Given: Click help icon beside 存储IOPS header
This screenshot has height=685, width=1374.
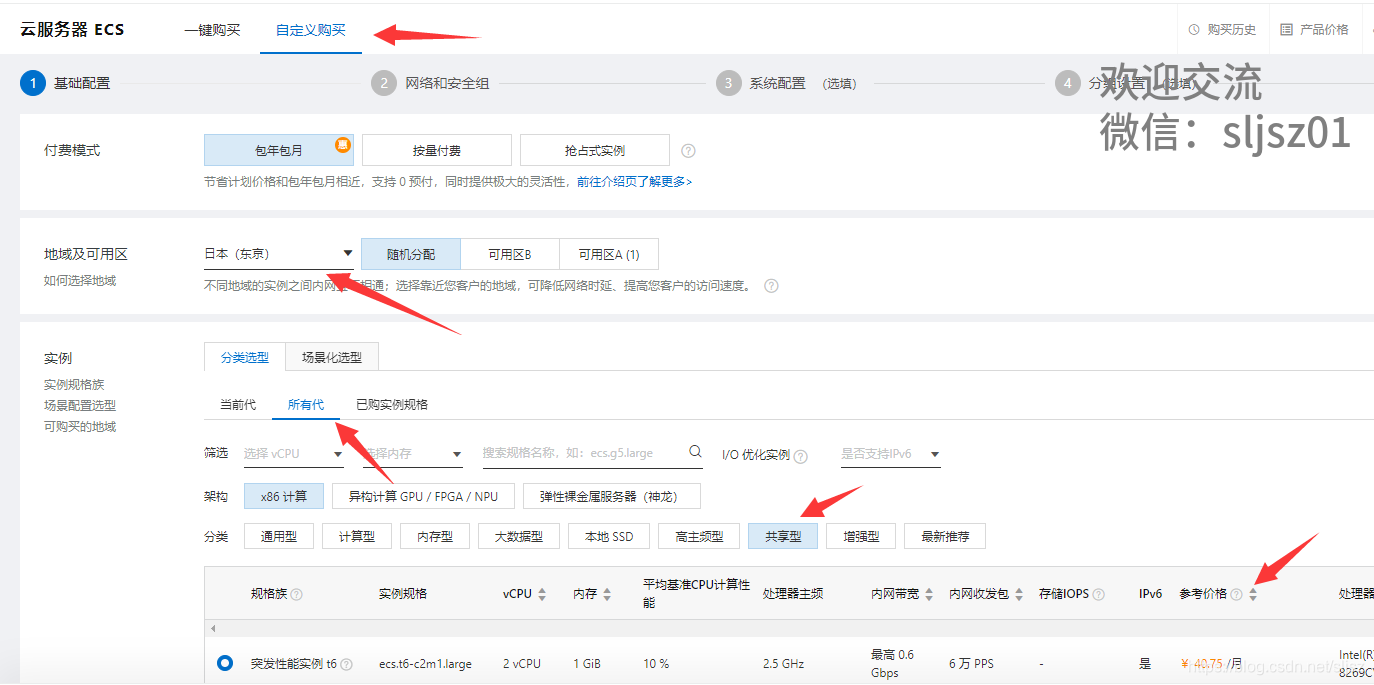Looking at the screenshot, I should (1099, 594).
